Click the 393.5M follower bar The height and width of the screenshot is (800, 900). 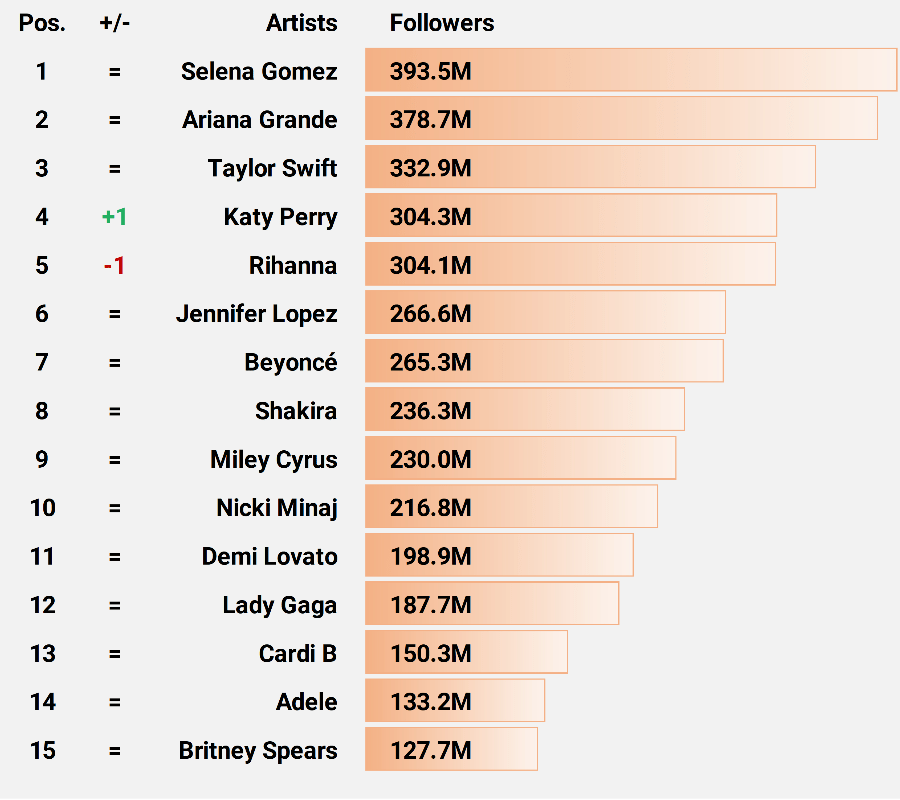[630, 71]
